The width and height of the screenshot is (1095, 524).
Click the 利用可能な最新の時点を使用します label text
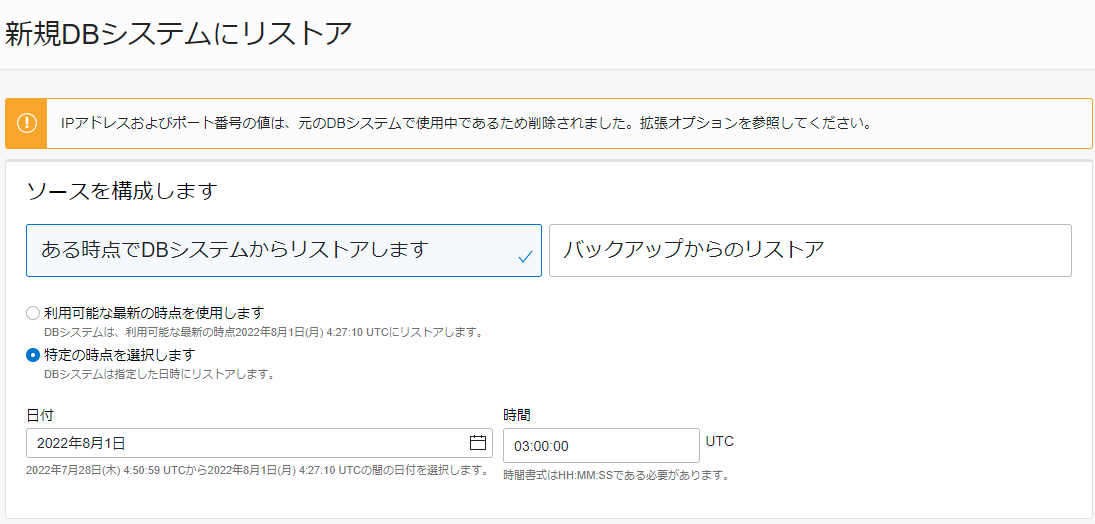(x=154, y=312)
